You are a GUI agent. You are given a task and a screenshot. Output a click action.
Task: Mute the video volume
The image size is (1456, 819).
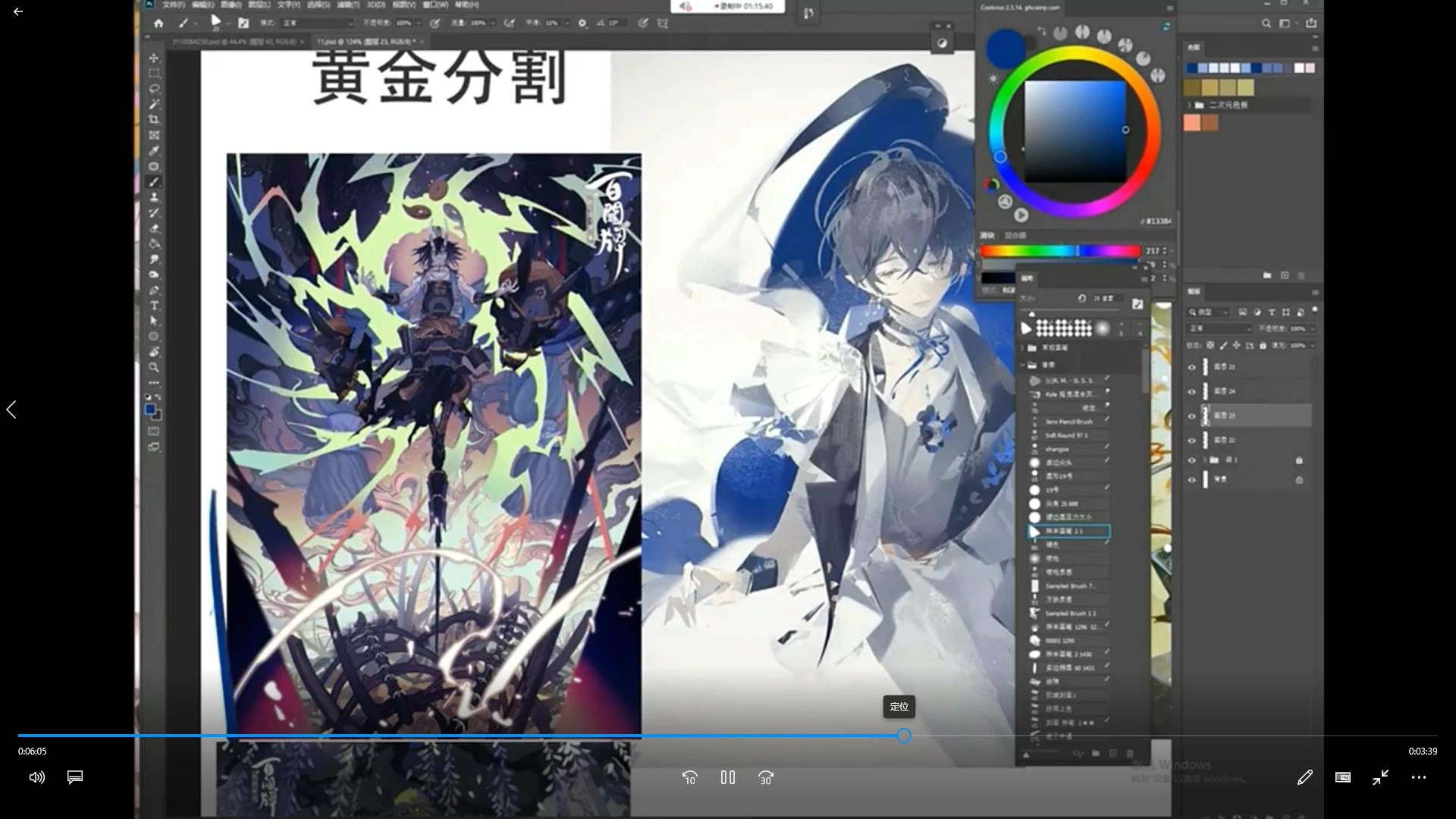pos(36,777)
